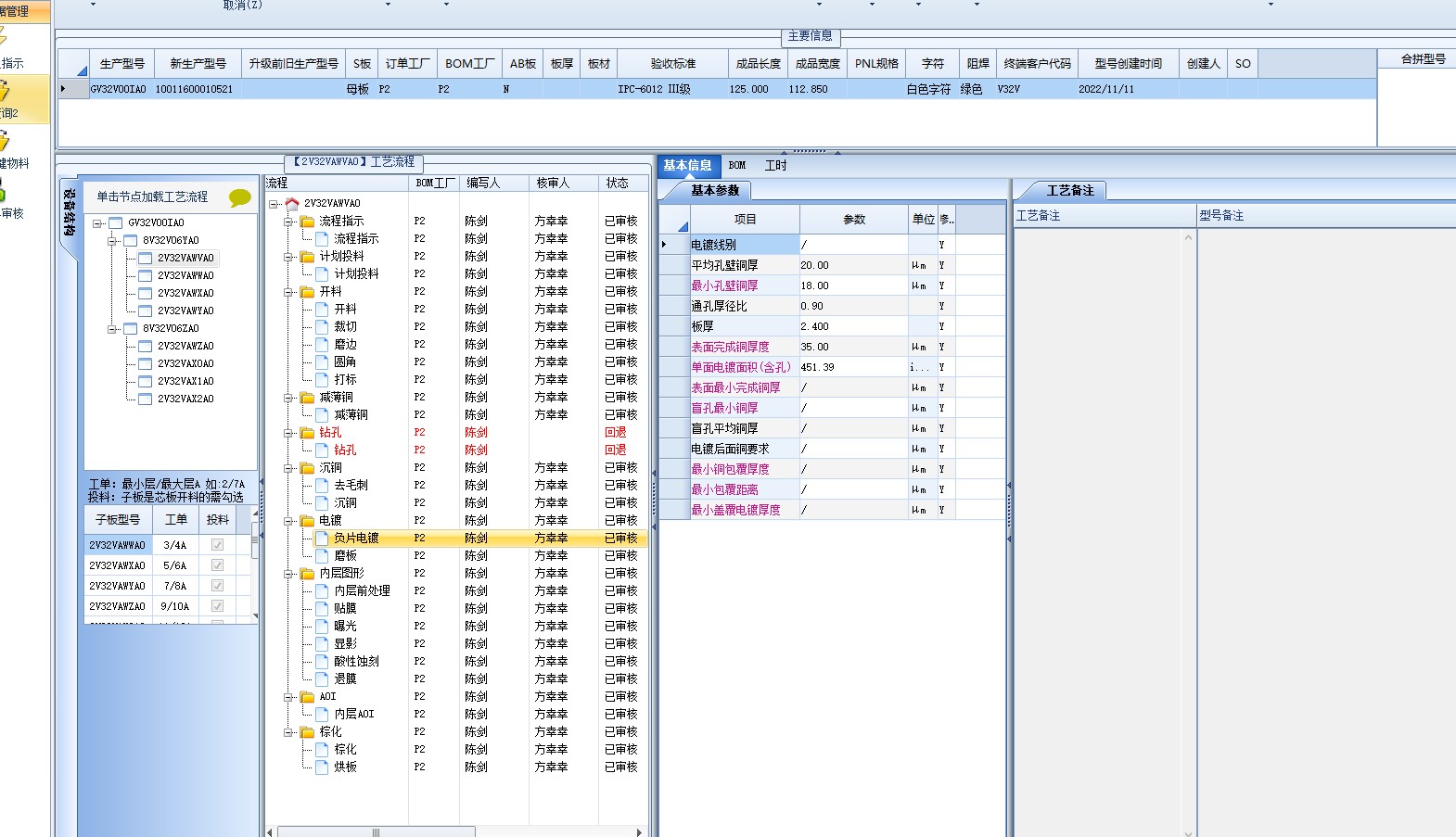The image size is (1456, 837).
Task: Click the document icon of 打标 step
Action: (x=322, y=379)
